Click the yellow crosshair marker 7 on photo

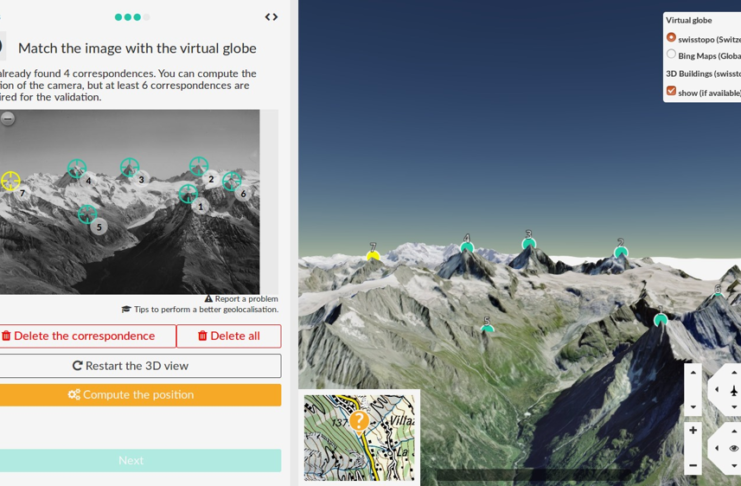pyautogui.click(x=10, y=181)
